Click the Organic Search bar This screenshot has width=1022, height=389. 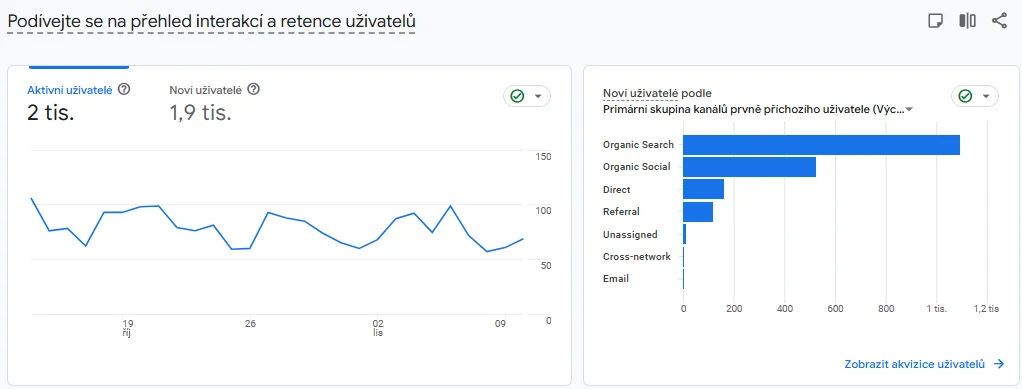[x=821, y=145]
